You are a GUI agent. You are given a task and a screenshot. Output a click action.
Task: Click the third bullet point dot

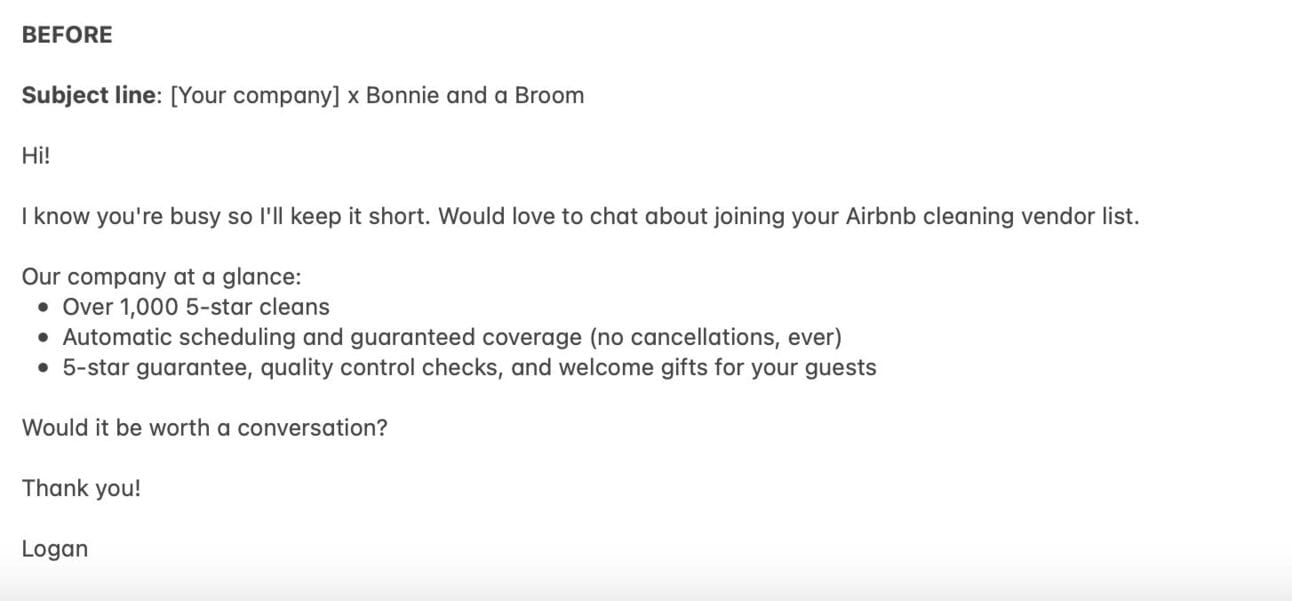(43, 368)
